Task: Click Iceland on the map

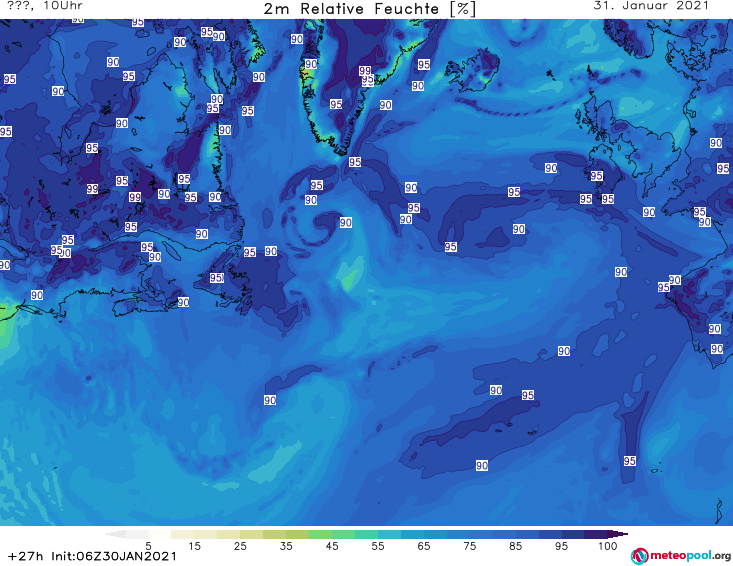Action: (471, 71)
